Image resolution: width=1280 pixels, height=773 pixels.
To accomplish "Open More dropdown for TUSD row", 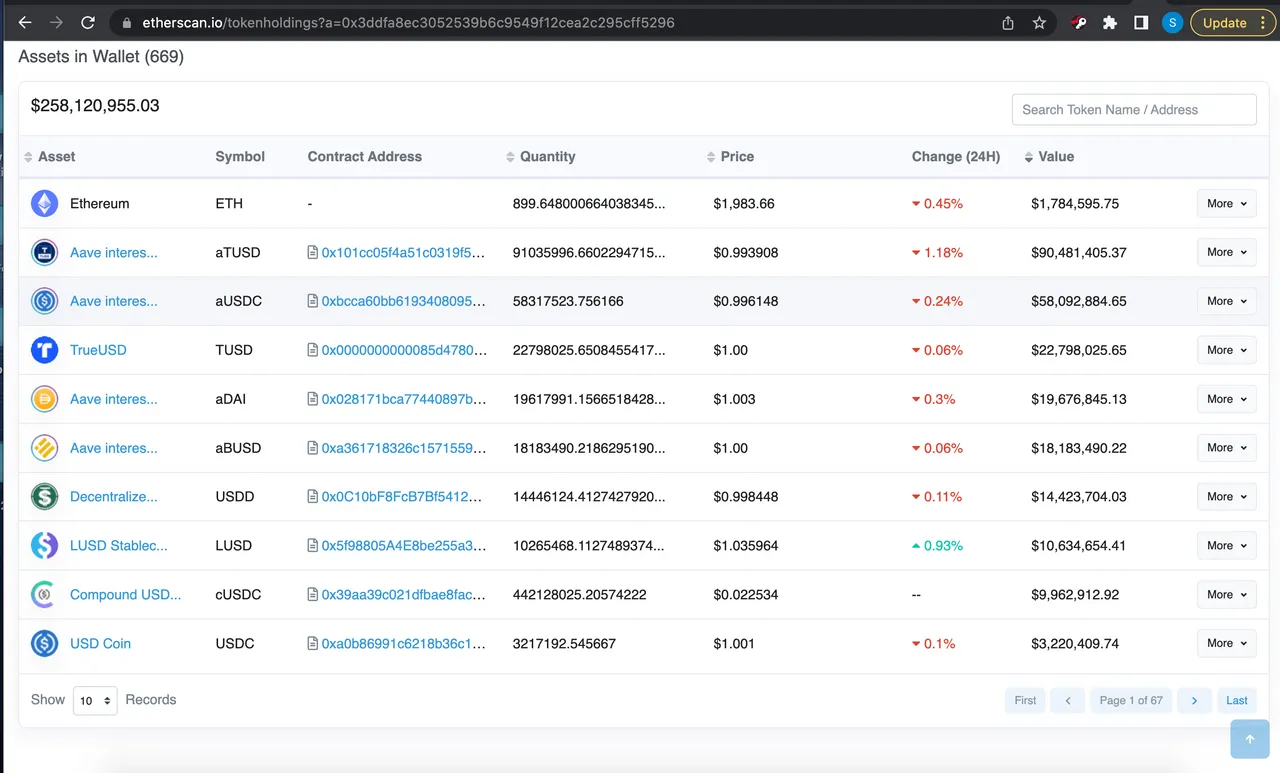I will (1226, 350).
